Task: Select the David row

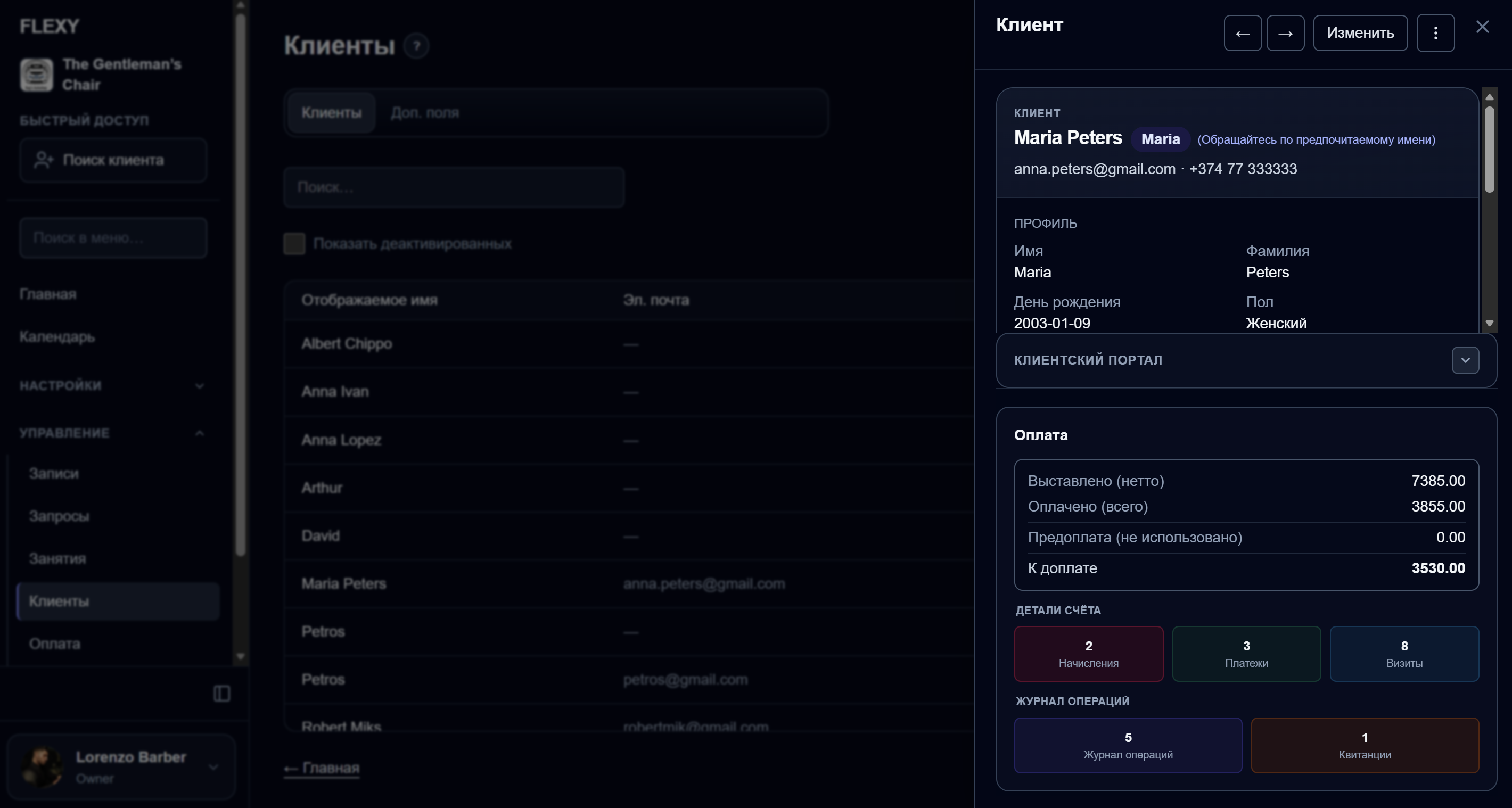Action: (629, 535)
